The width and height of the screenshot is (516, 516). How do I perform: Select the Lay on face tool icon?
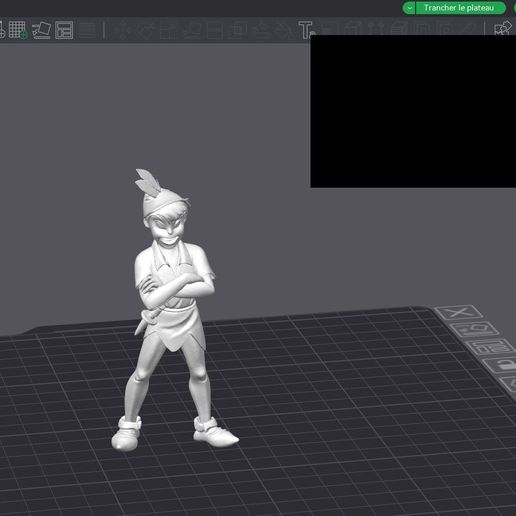pos(192,30)
